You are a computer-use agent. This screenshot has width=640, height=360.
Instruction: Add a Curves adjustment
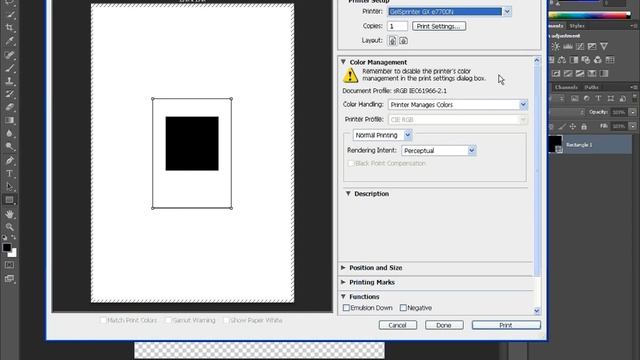(580, 47)
